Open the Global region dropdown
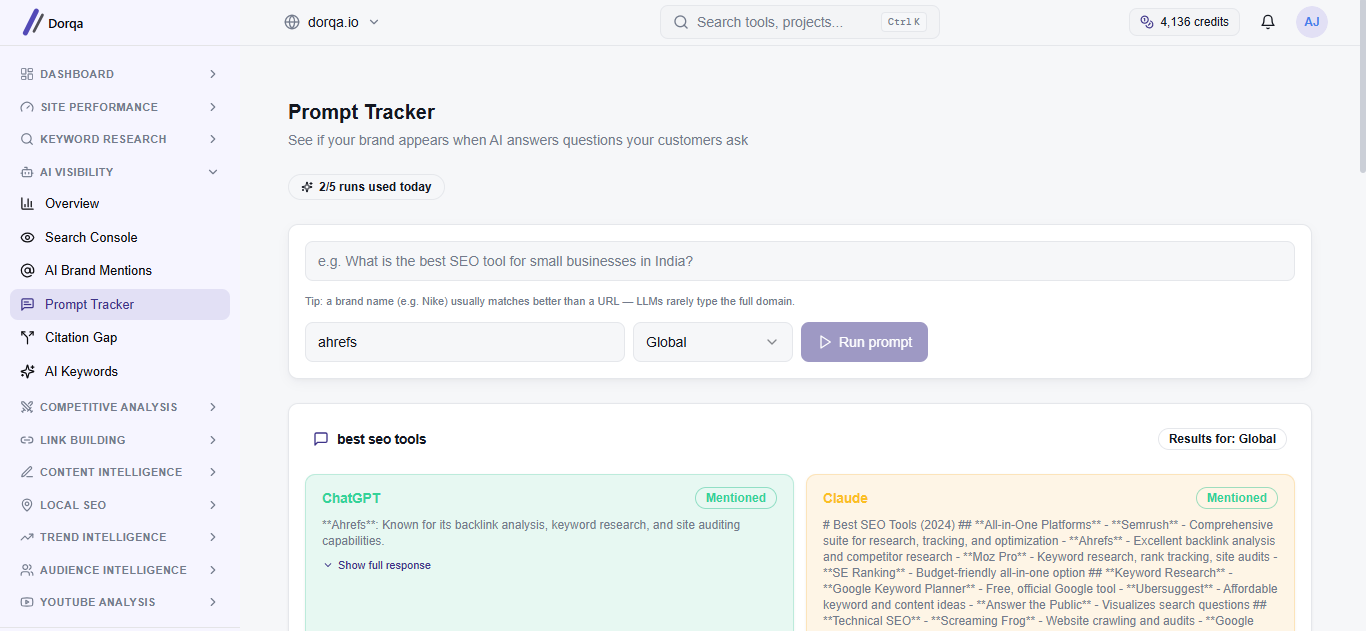 pos(713,342)
